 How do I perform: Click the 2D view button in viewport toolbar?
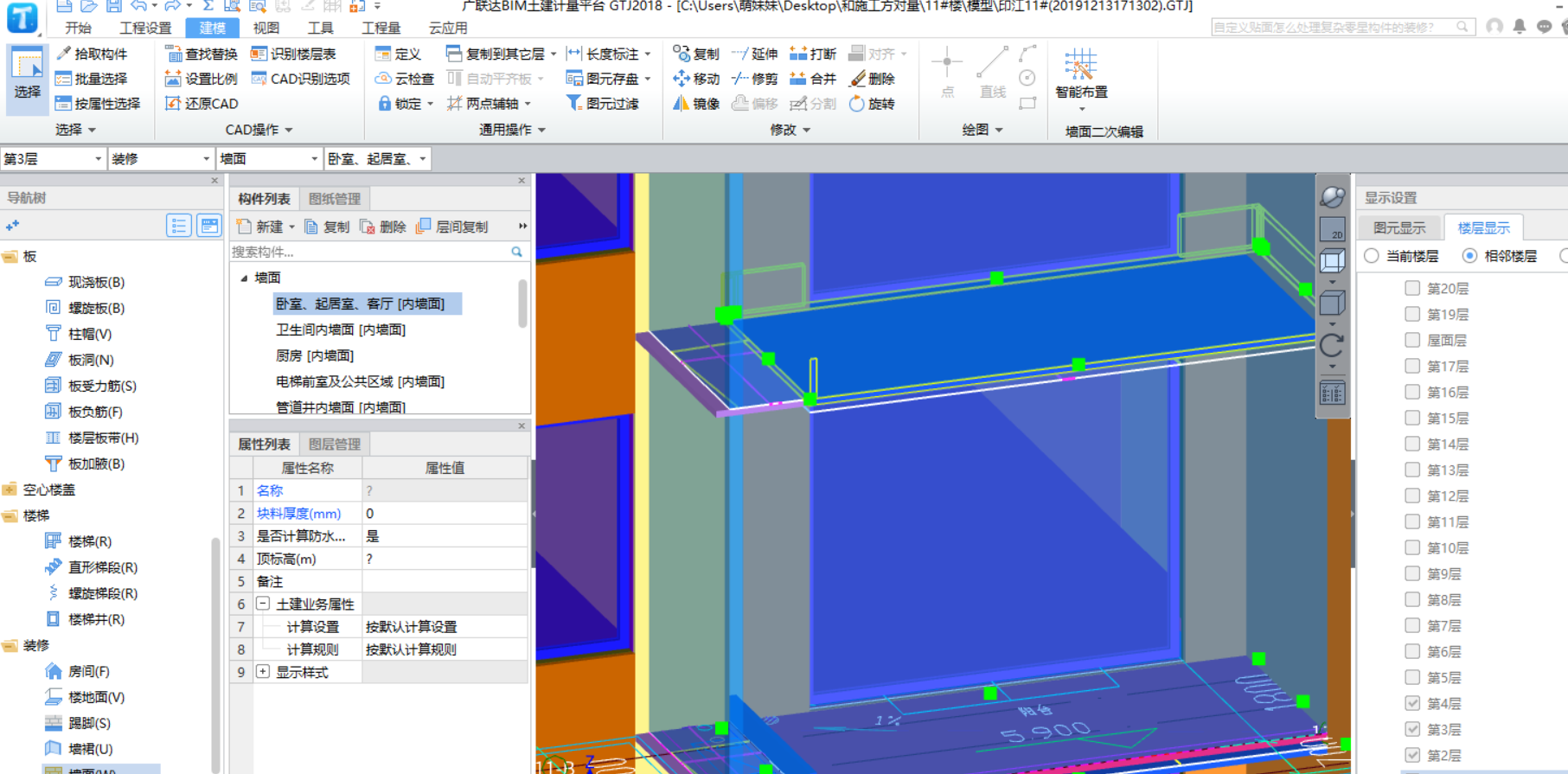(1333, 229)
